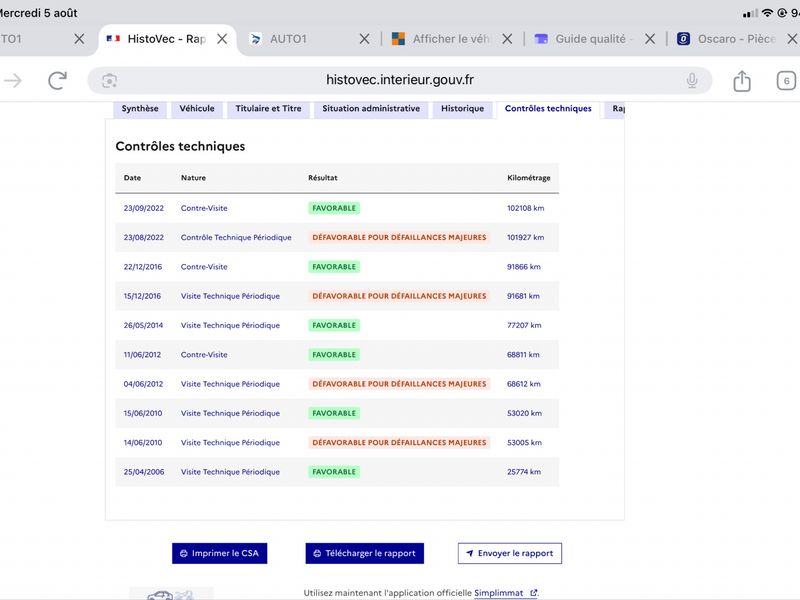The width and height of the screenshot is (800, 600).
Task: Go to the Situation administrative tab
Action: [x=371, y=109]
